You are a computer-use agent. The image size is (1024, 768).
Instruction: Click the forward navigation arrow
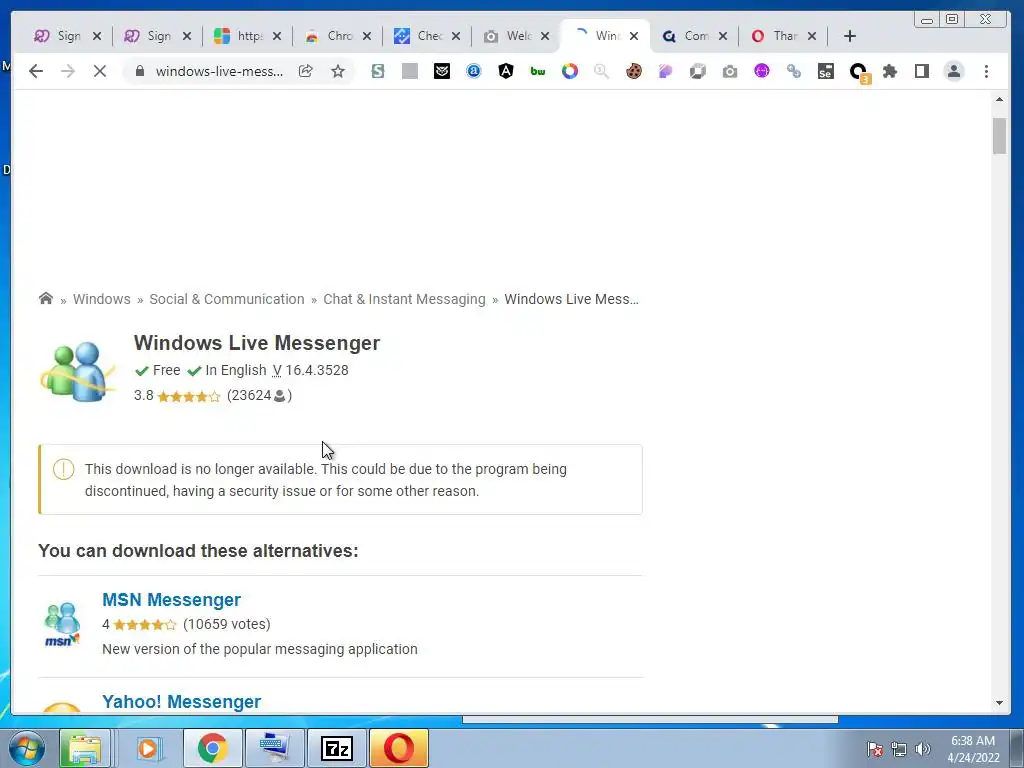[68, 71]
